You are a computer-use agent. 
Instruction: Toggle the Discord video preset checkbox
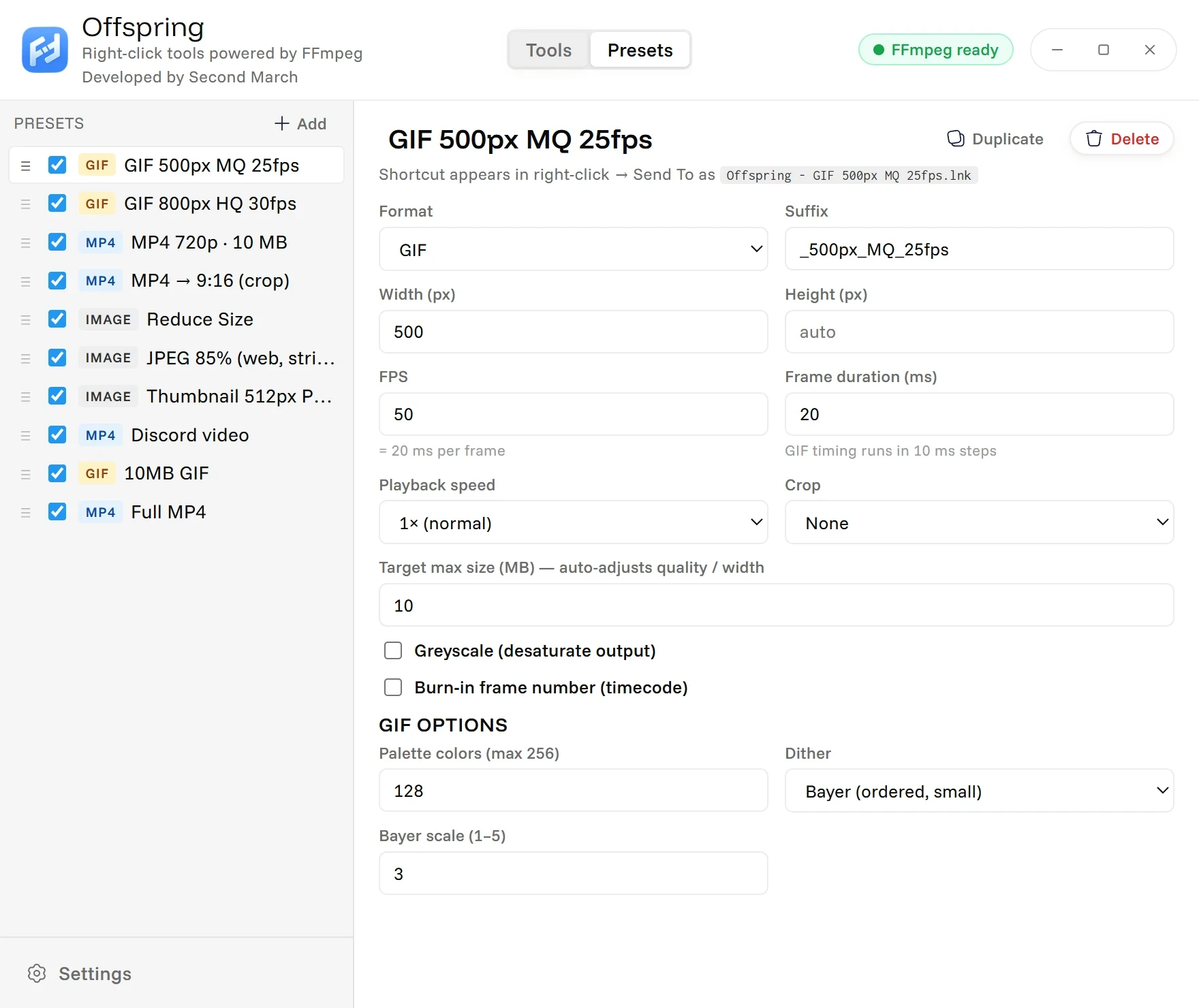tap(57, 435)
